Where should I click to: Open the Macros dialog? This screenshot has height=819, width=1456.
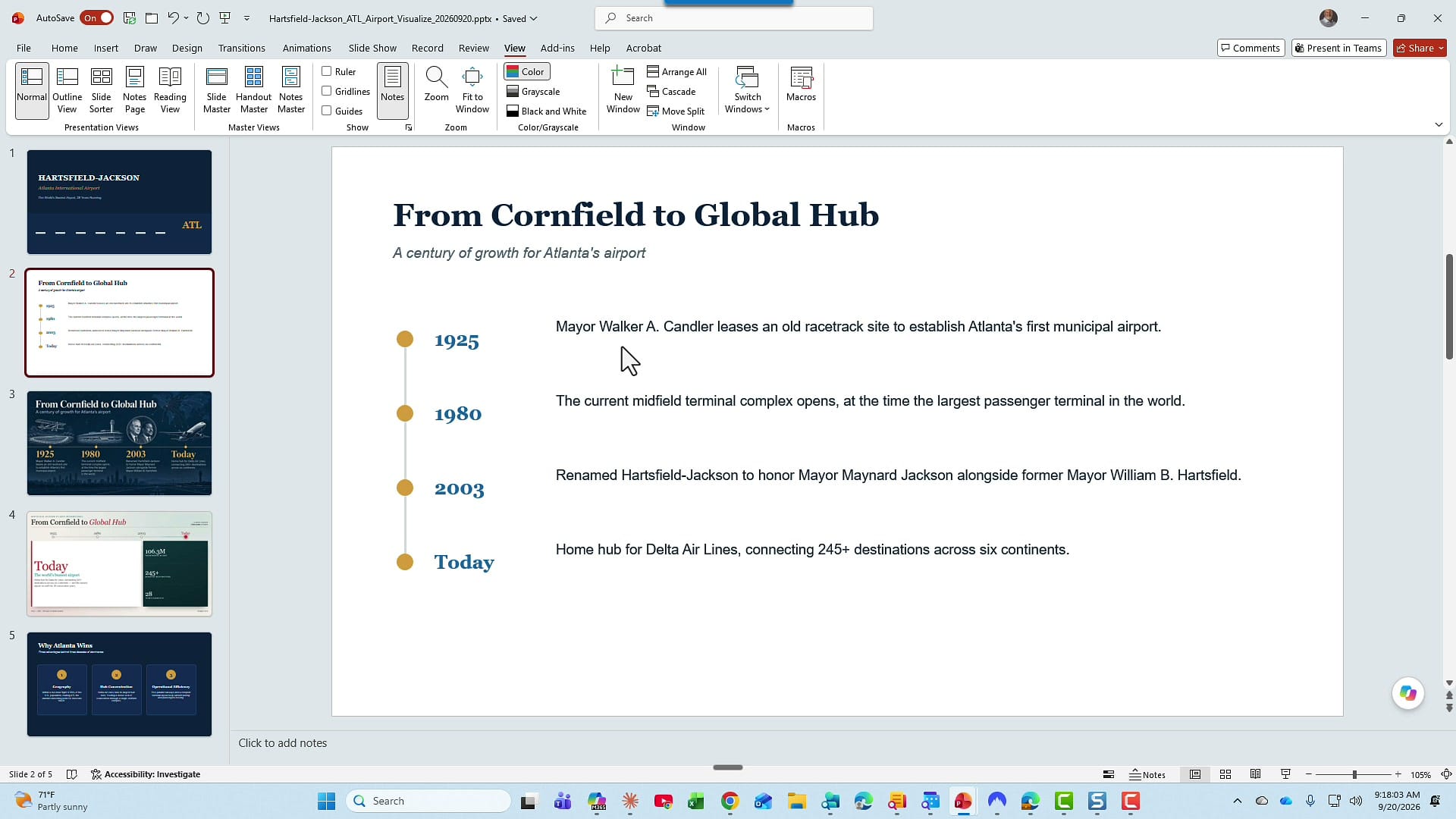pyautogui.click(x=801, y=84)
